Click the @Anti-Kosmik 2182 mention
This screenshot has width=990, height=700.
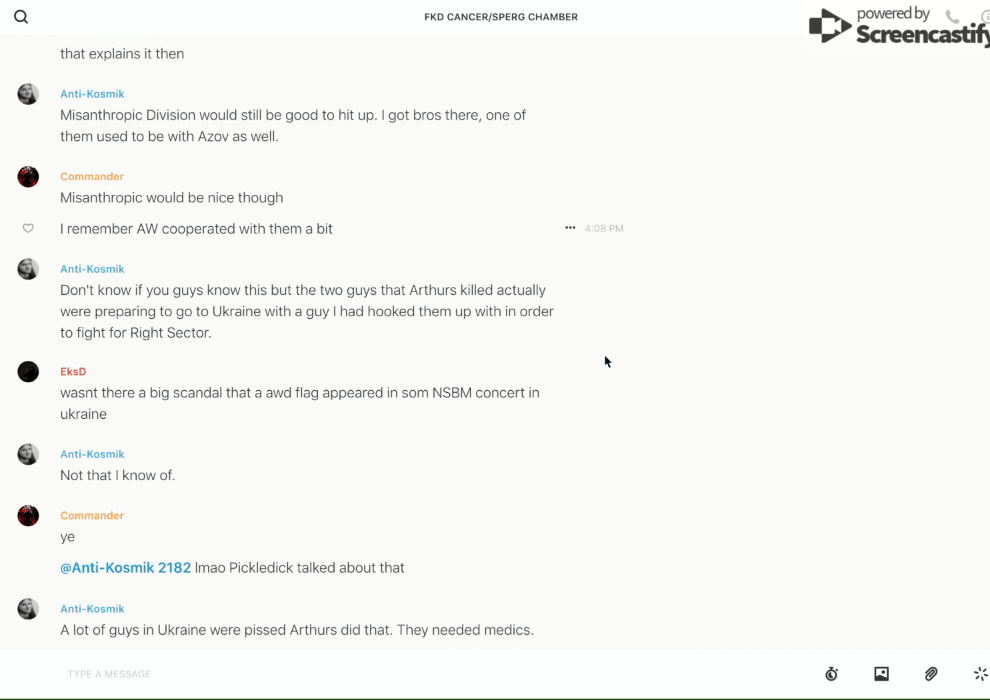125,568
